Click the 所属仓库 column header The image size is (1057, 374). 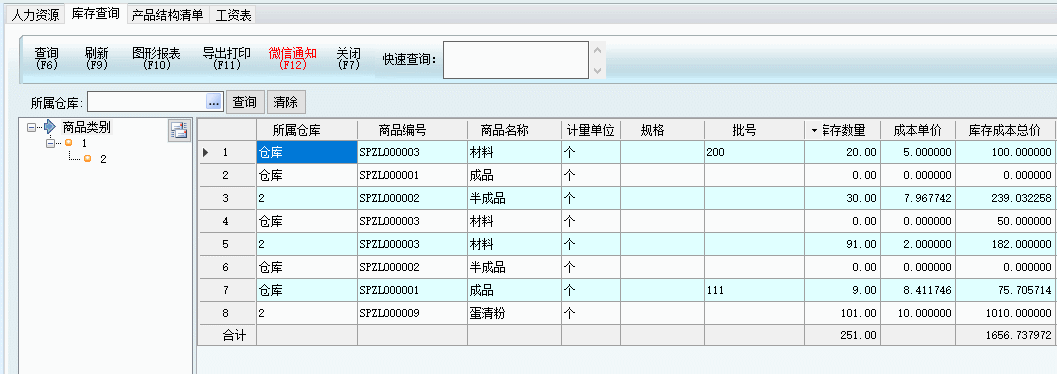click(307, 131)
